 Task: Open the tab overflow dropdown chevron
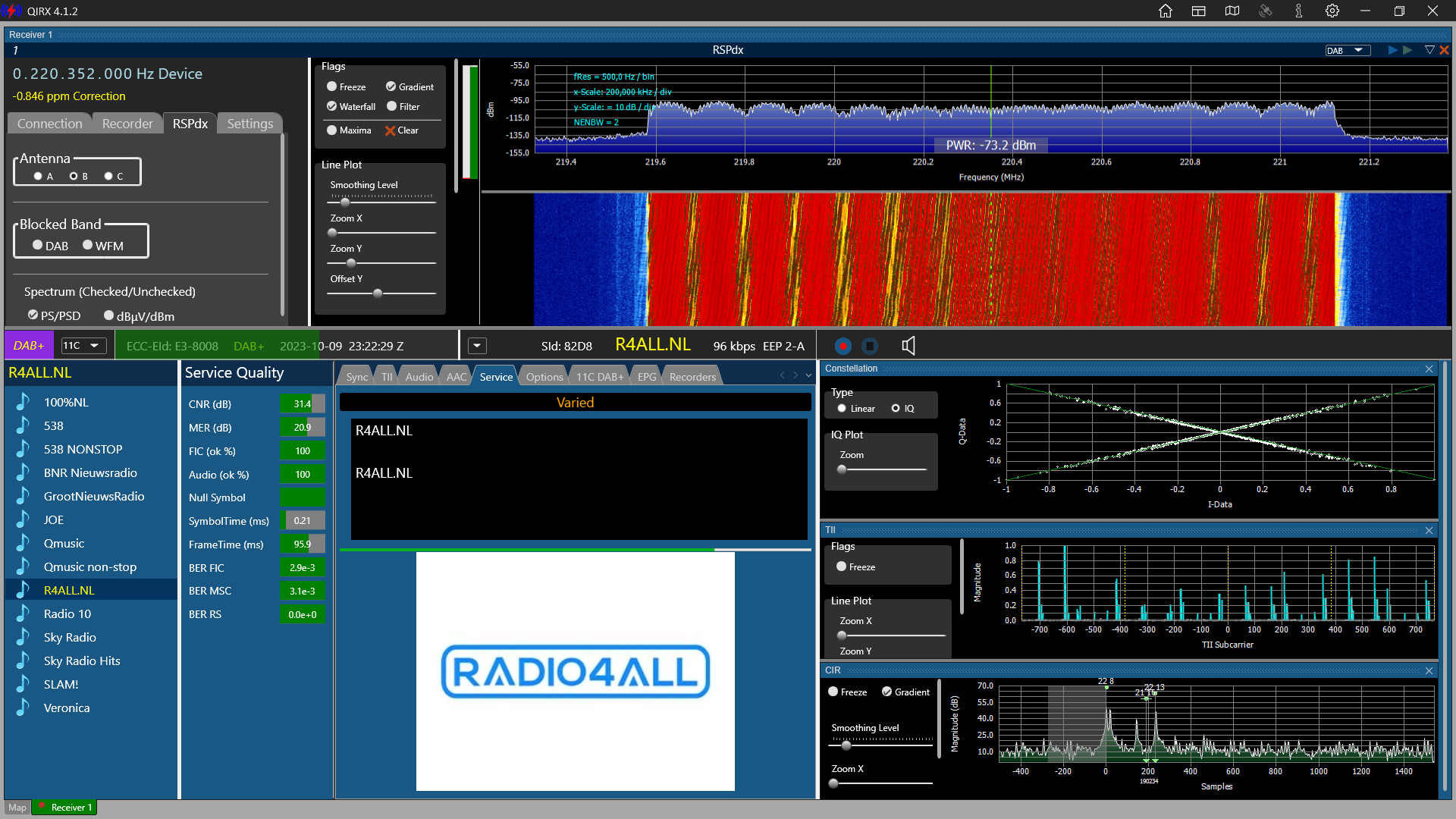[x=808, y=375]
